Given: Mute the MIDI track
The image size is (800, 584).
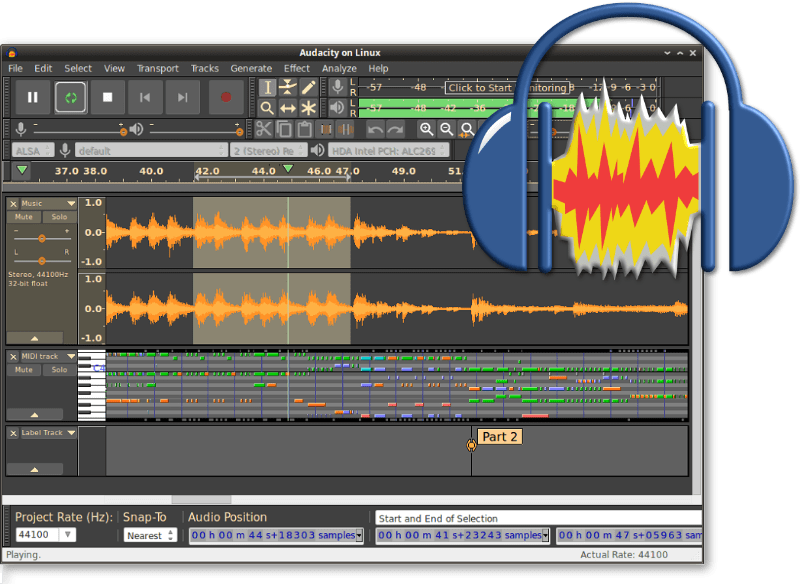Looking at the screenshot, I should click(x=23, y=370).
